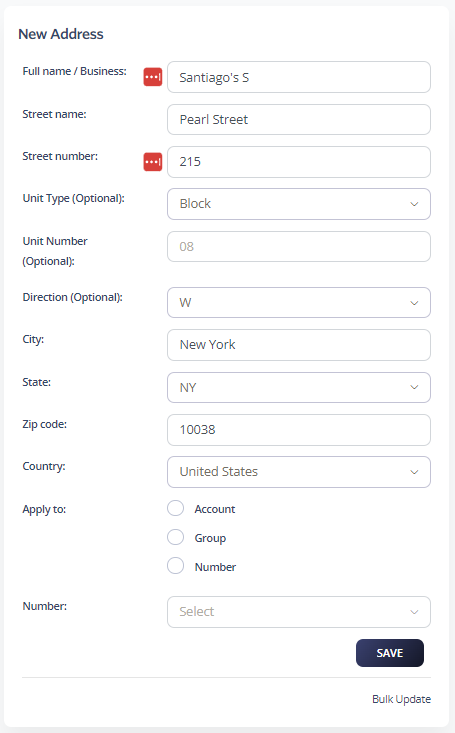Click the Street name field containing Pearl Street
The image size is (455, 733).
pyautogui.click(x=299, y=120)
